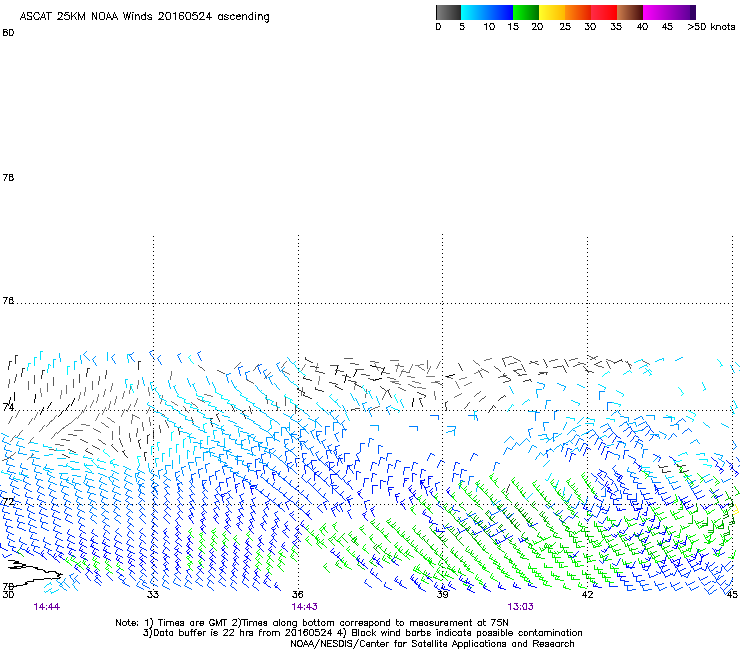Click the 'Times are GMT' note line
This screenshot has width=740, height=650.
click(x=312, y=623)
